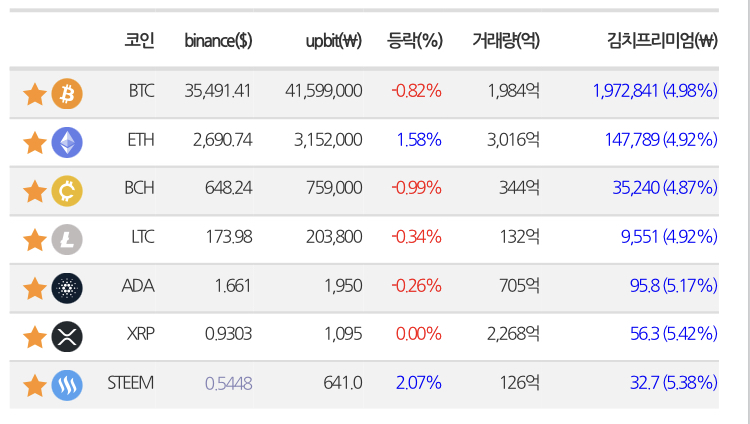This screenshot has height=424, width=750.
Task: Sort by 김치프리미엄(₩) column header
Action: (x=661, y=41)
